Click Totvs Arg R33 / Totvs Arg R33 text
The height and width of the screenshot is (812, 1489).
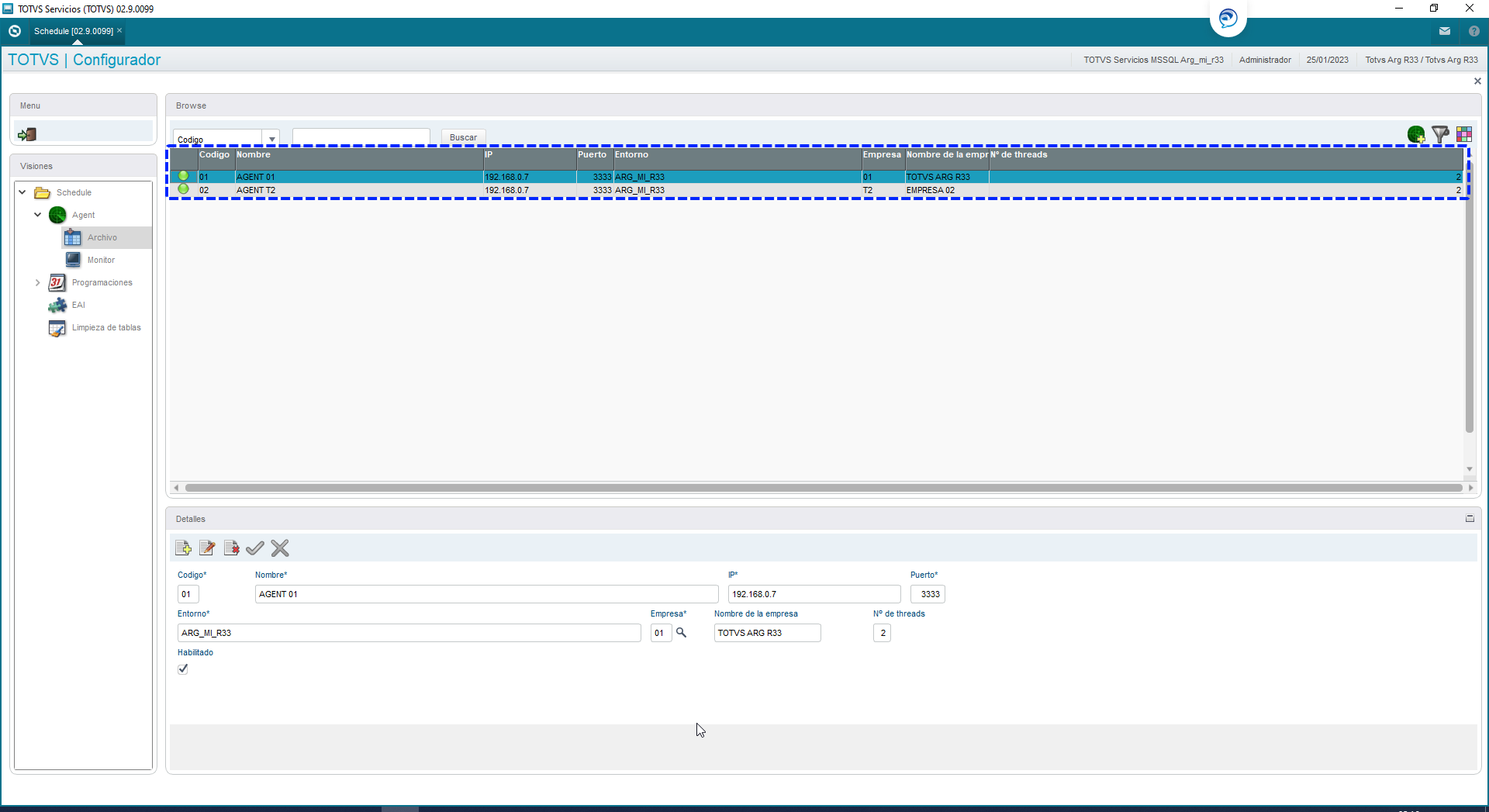coord(1422,60)
